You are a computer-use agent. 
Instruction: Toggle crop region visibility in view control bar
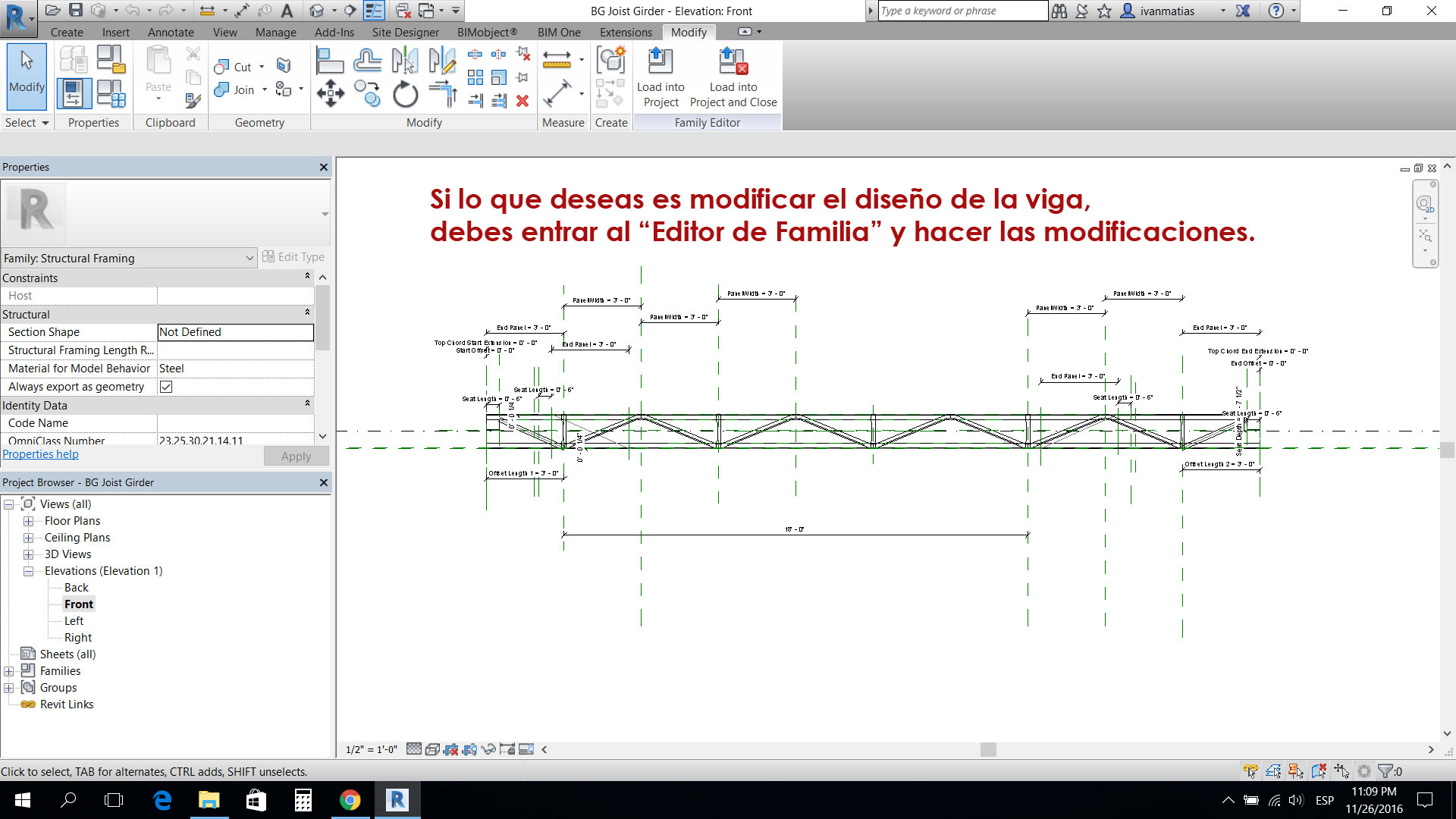471,748
